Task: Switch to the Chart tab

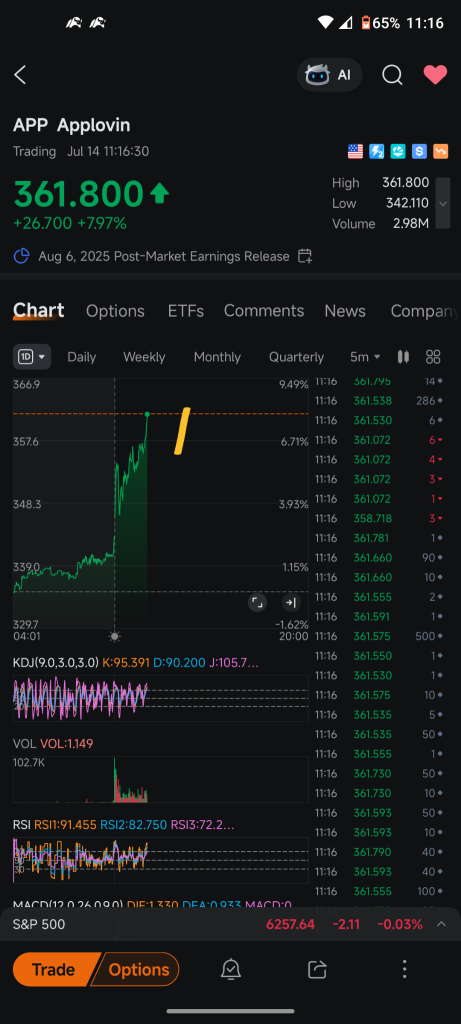Action: tap(39, 311)
